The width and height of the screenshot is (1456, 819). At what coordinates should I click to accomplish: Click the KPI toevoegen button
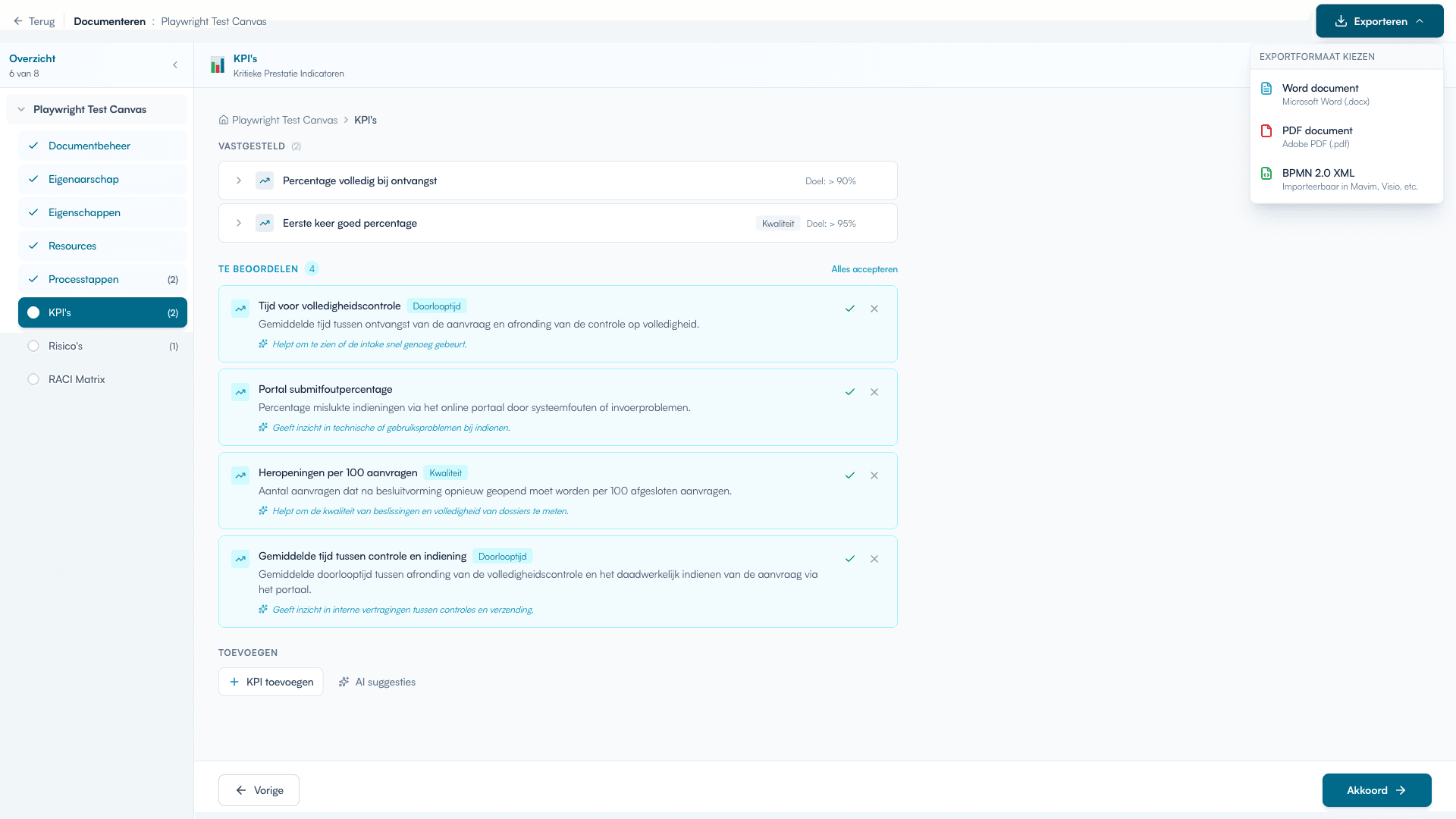click(271, 682)
